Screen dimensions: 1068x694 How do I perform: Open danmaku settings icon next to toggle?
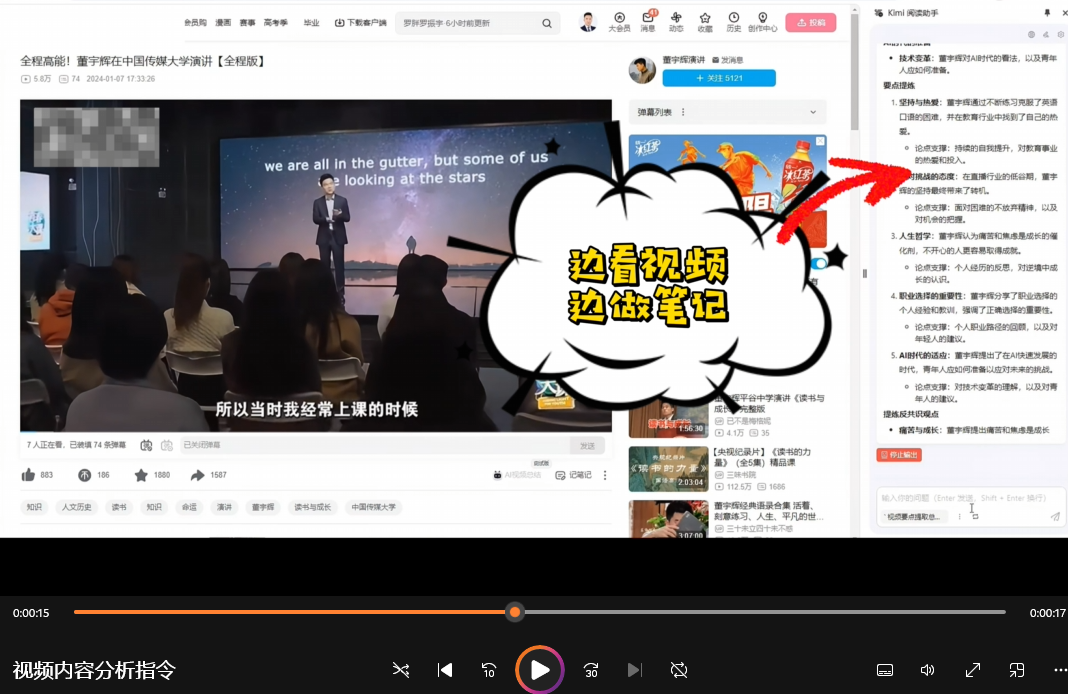click(167, 445)
